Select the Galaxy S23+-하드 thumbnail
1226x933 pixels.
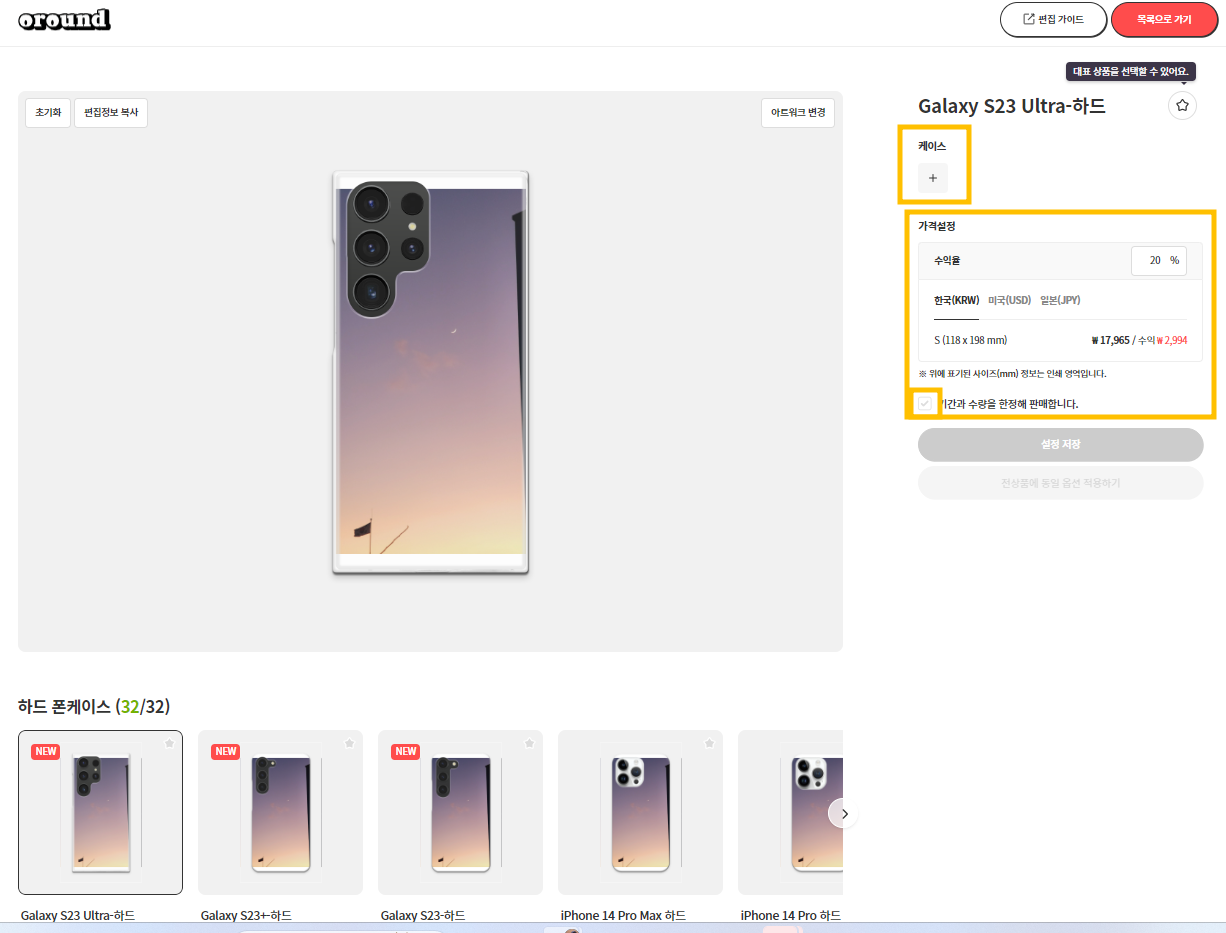pyautogui.click(x=280, y=812)
